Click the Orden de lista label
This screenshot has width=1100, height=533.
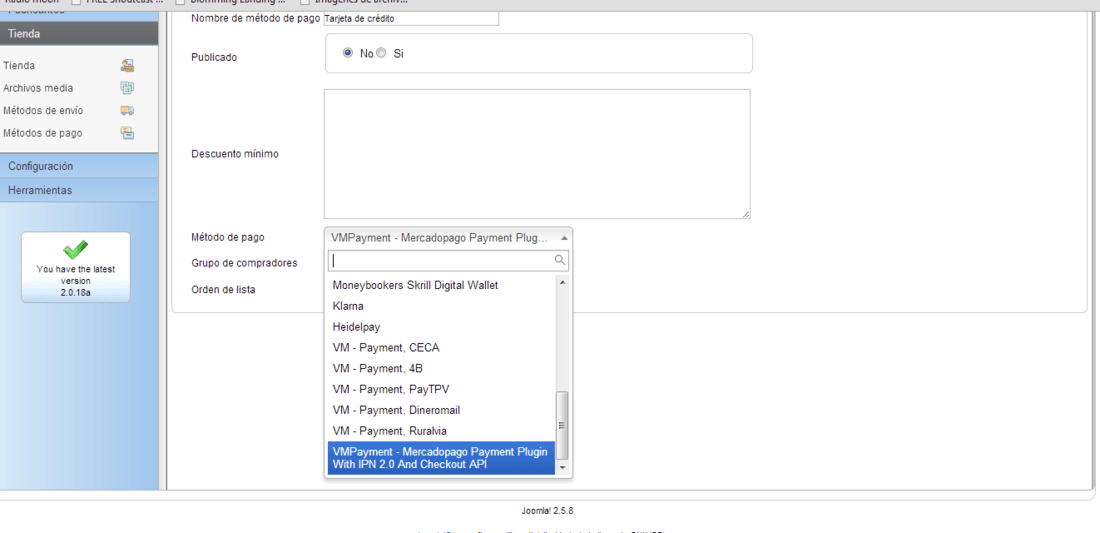tap(223, 288)
